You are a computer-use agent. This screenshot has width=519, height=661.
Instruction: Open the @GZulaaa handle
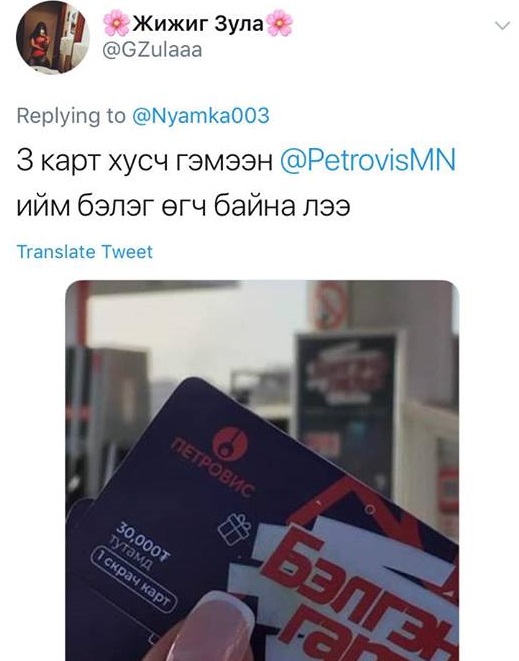pos(152,50)
